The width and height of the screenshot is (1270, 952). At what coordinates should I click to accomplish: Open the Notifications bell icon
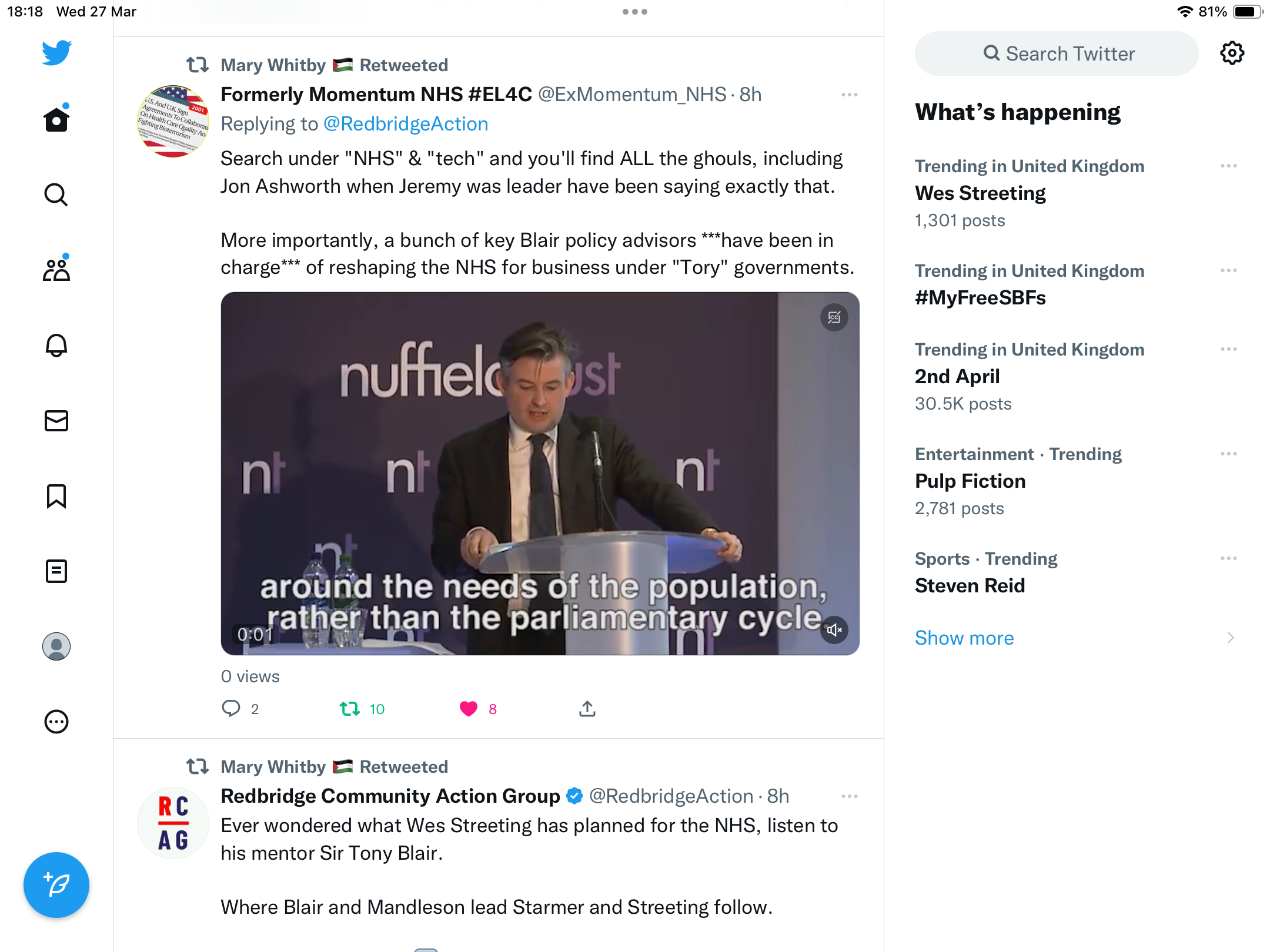click(56, 345)
